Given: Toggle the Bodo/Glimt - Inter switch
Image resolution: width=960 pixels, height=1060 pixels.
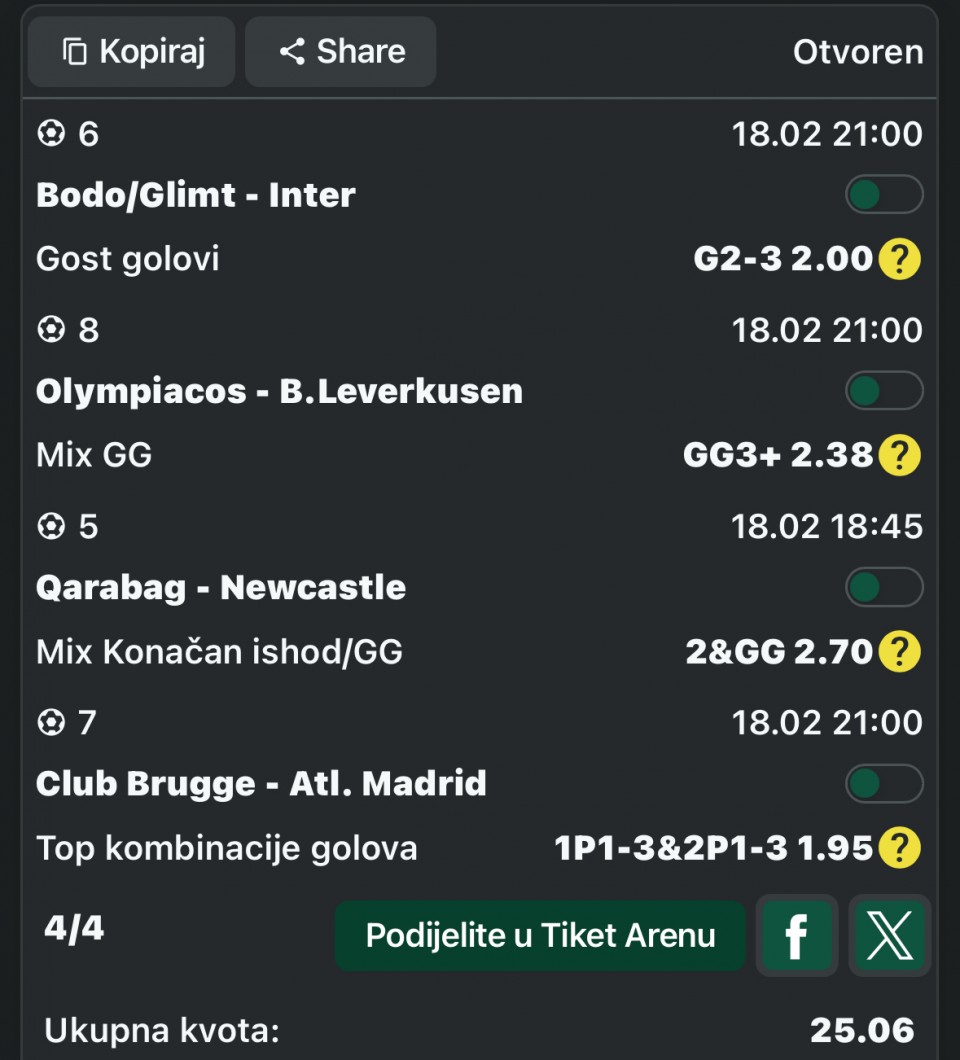Looking at the screenshot, I should click(x=883, y=195).
